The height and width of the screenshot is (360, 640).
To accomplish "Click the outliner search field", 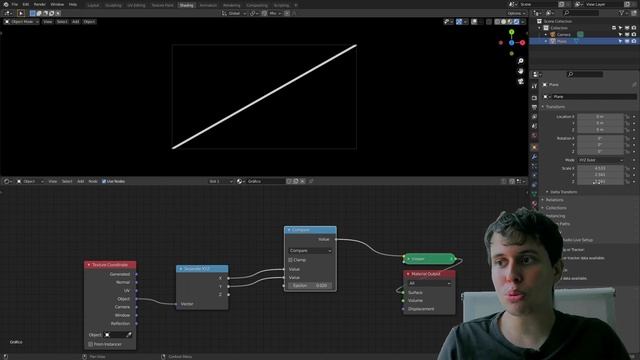I will 580,13.
